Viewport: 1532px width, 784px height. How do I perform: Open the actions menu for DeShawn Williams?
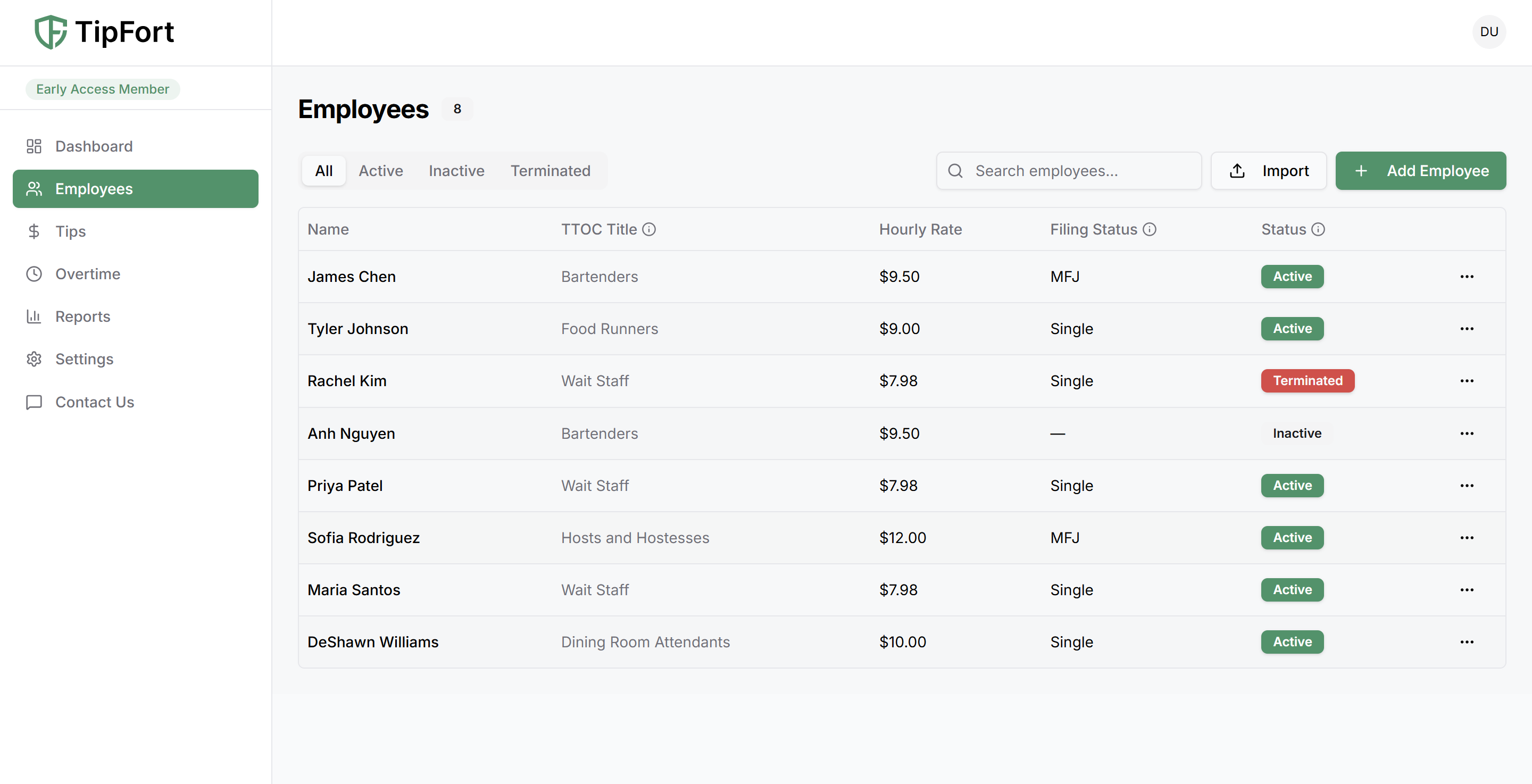(x=1467, y=642)
